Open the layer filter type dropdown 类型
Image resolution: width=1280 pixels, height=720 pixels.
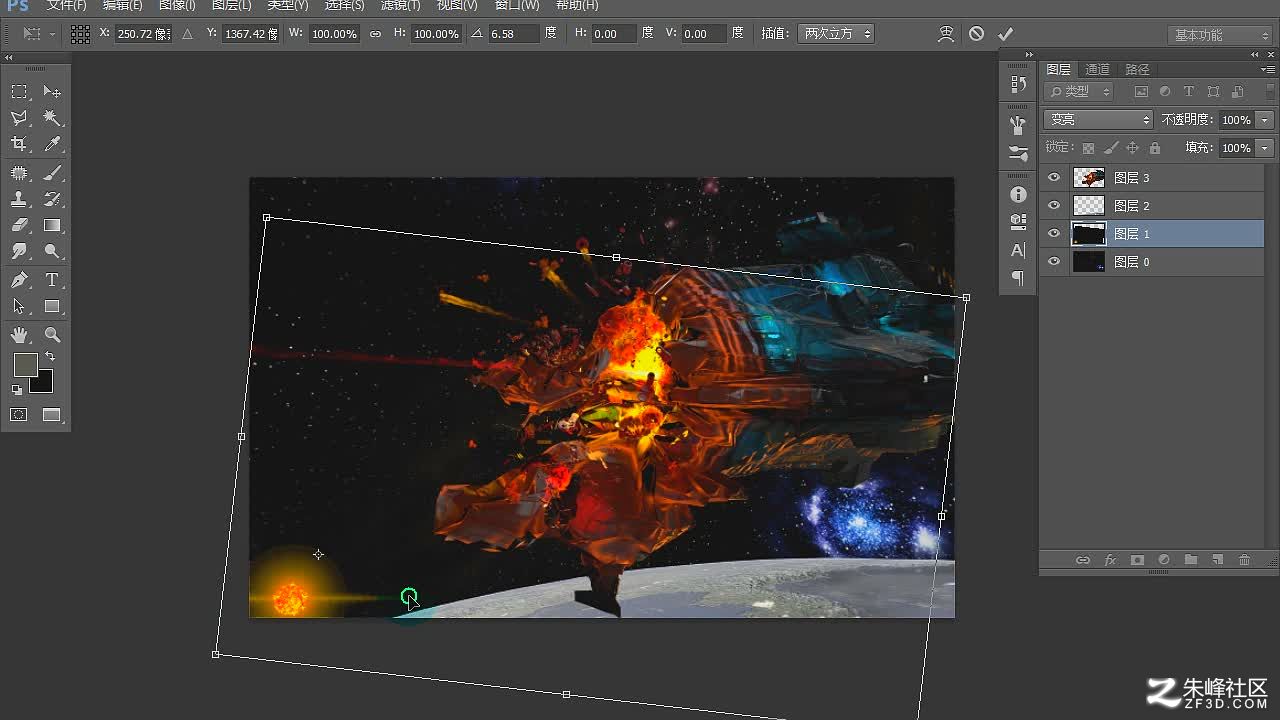coord(1078,91)
